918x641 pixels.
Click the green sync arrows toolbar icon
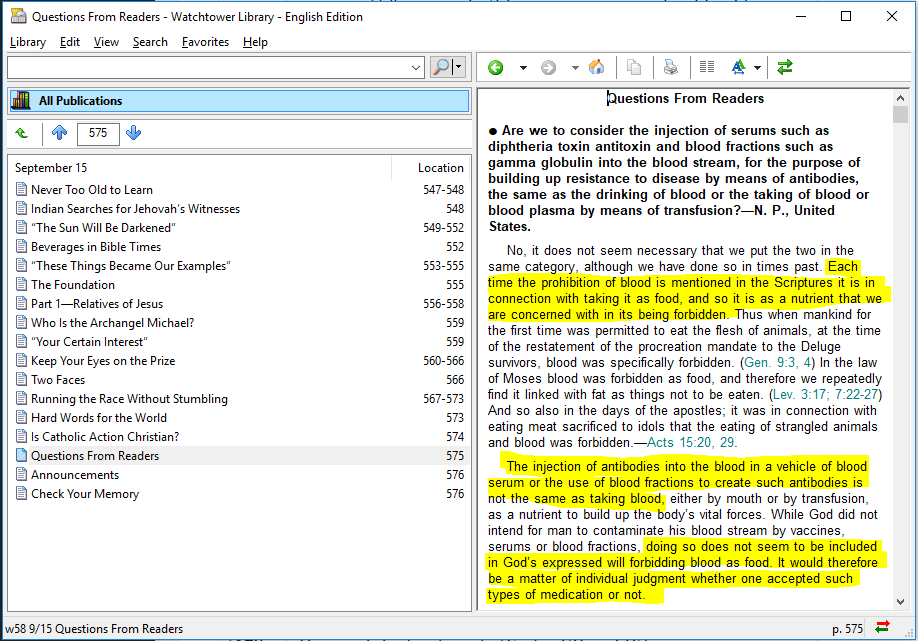[785, 67]
